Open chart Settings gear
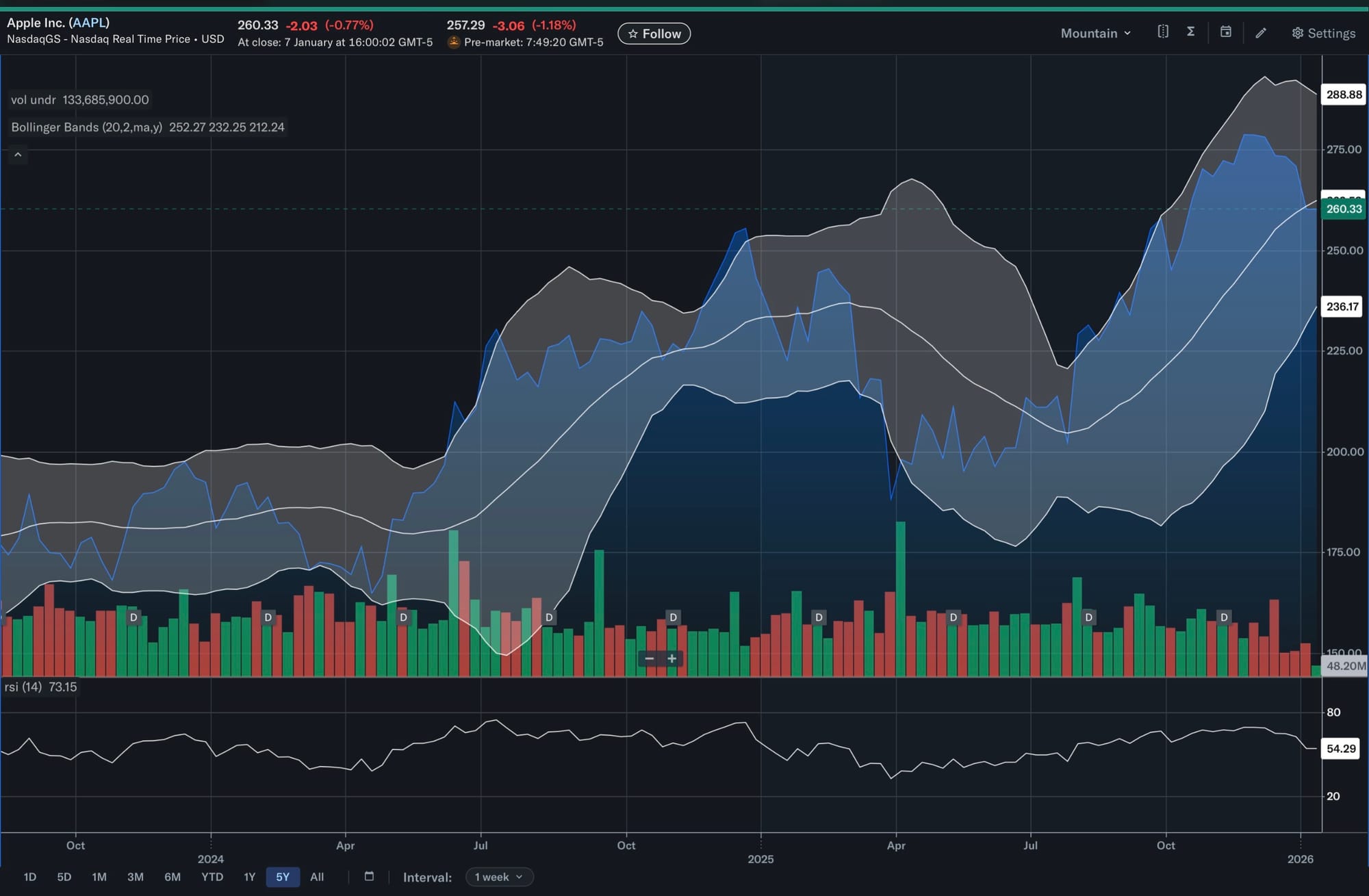1369x896 pixels. (x=1322, y=33)
